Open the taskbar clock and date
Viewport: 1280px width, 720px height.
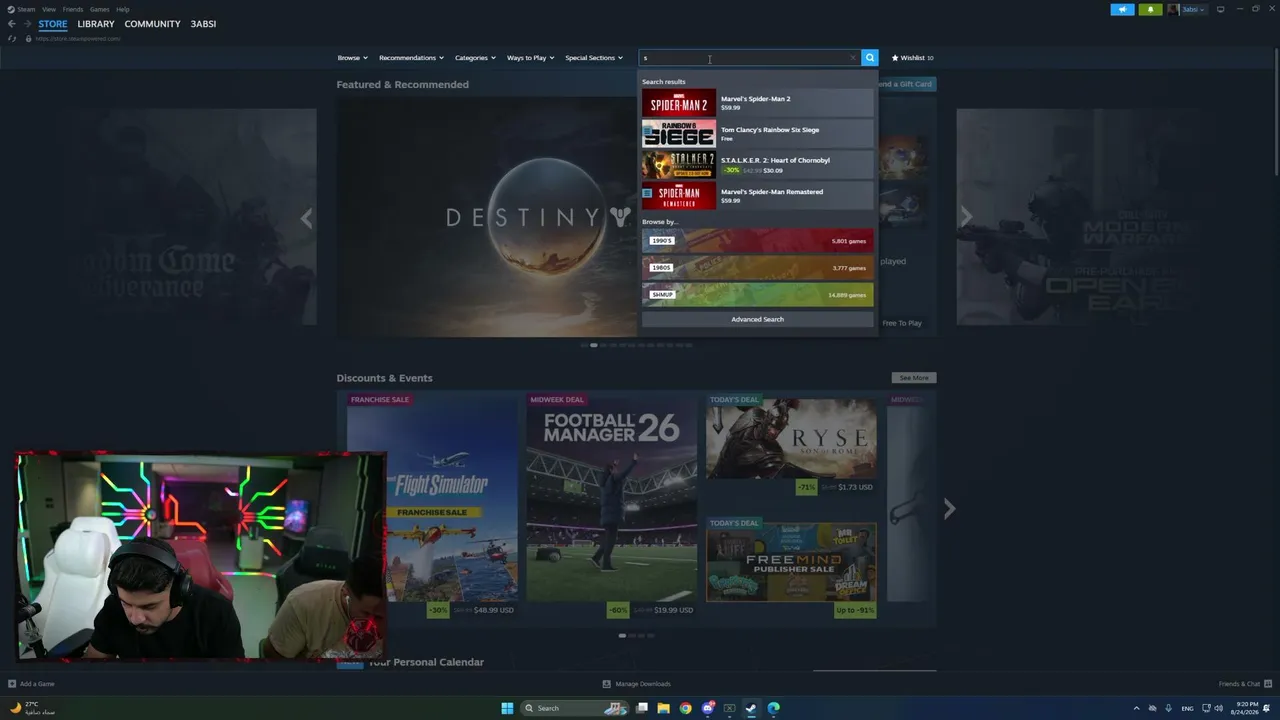point(1246,708)
